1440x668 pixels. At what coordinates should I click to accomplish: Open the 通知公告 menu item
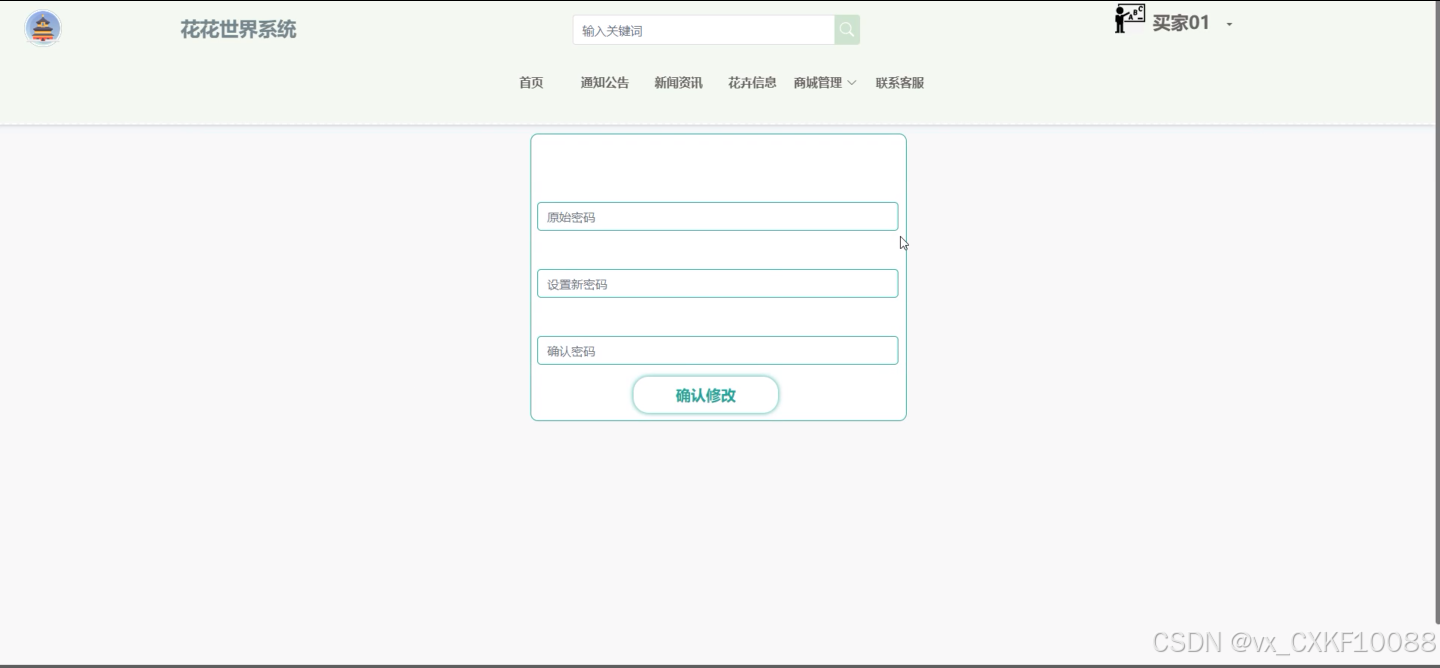click(605, 83)
